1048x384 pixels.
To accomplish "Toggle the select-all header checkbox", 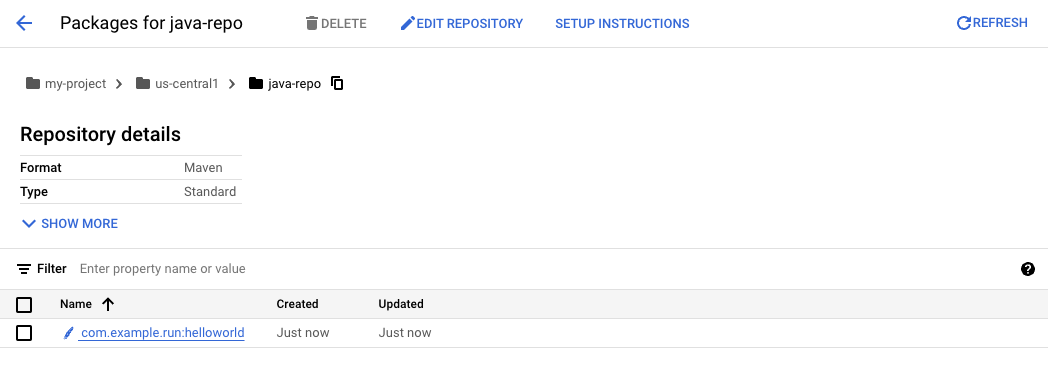I will (x=24, y=305).
